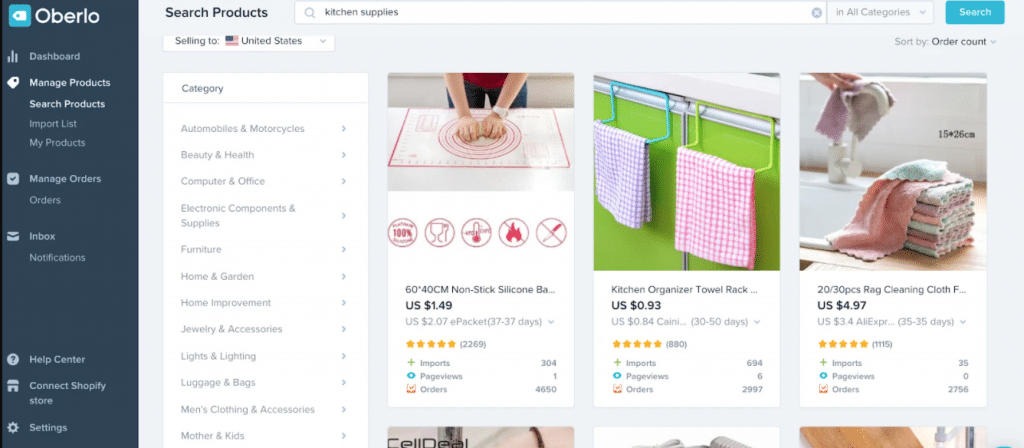Click the 4650 orders count
The image size is (1024, 448).
(545, 389)
